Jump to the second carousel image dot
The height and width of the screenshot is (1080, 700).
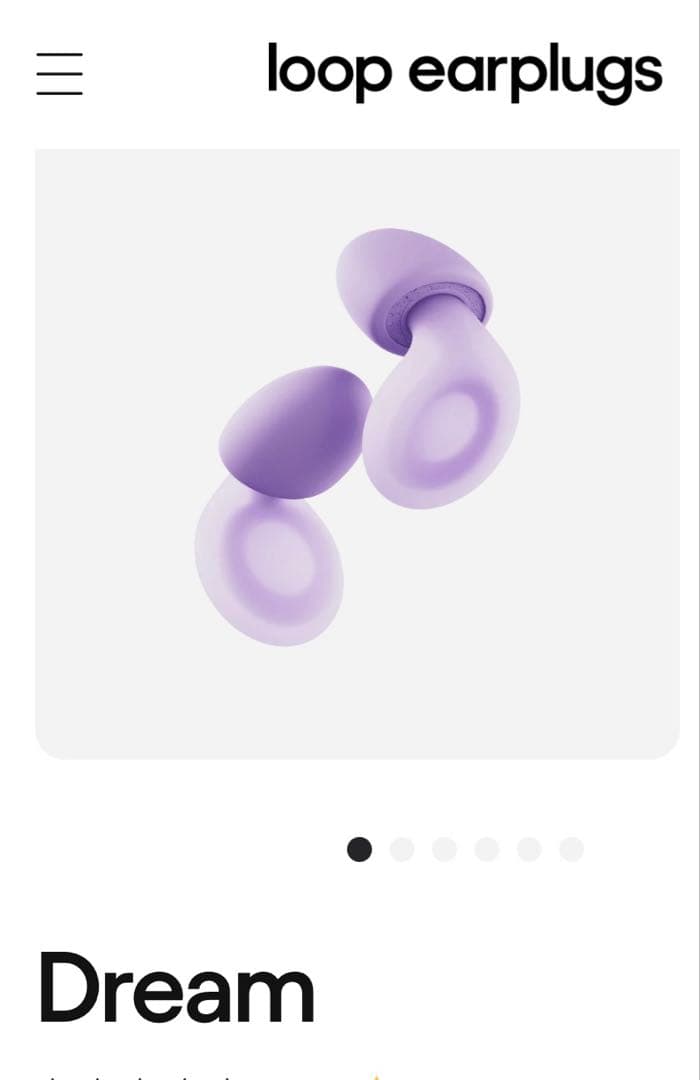pos(402,849)
